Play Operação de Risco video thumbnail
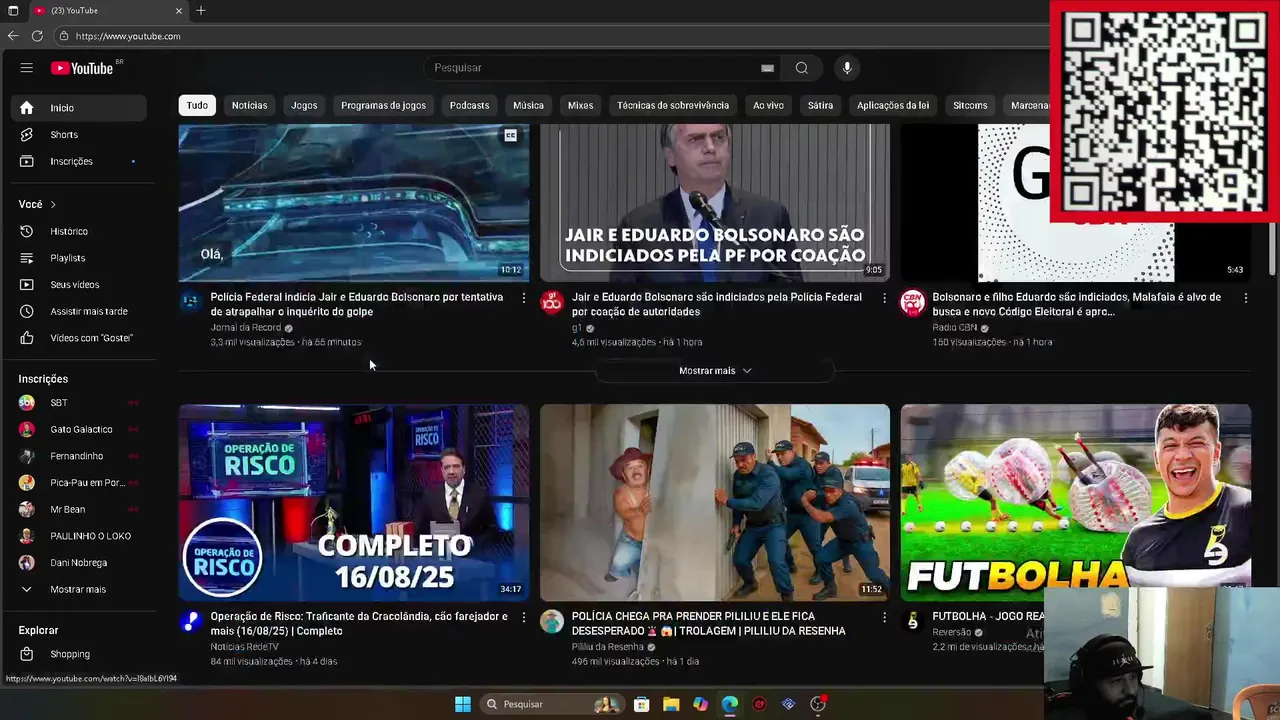The image size is (1280, 720). coord(354,503)
